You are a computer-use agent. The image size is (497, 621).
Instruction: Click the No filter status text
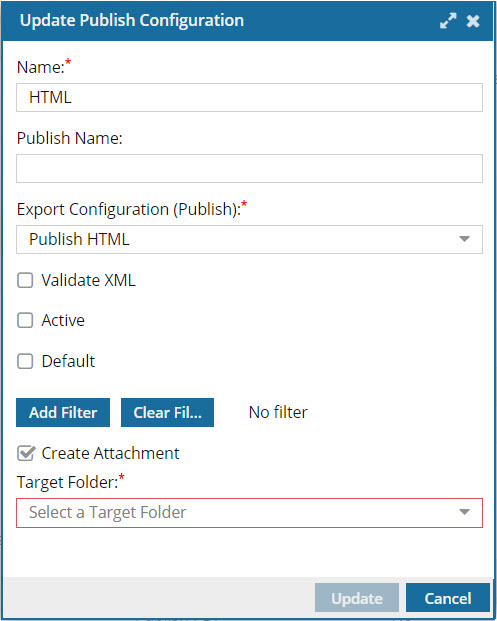(x=278, y=413)
